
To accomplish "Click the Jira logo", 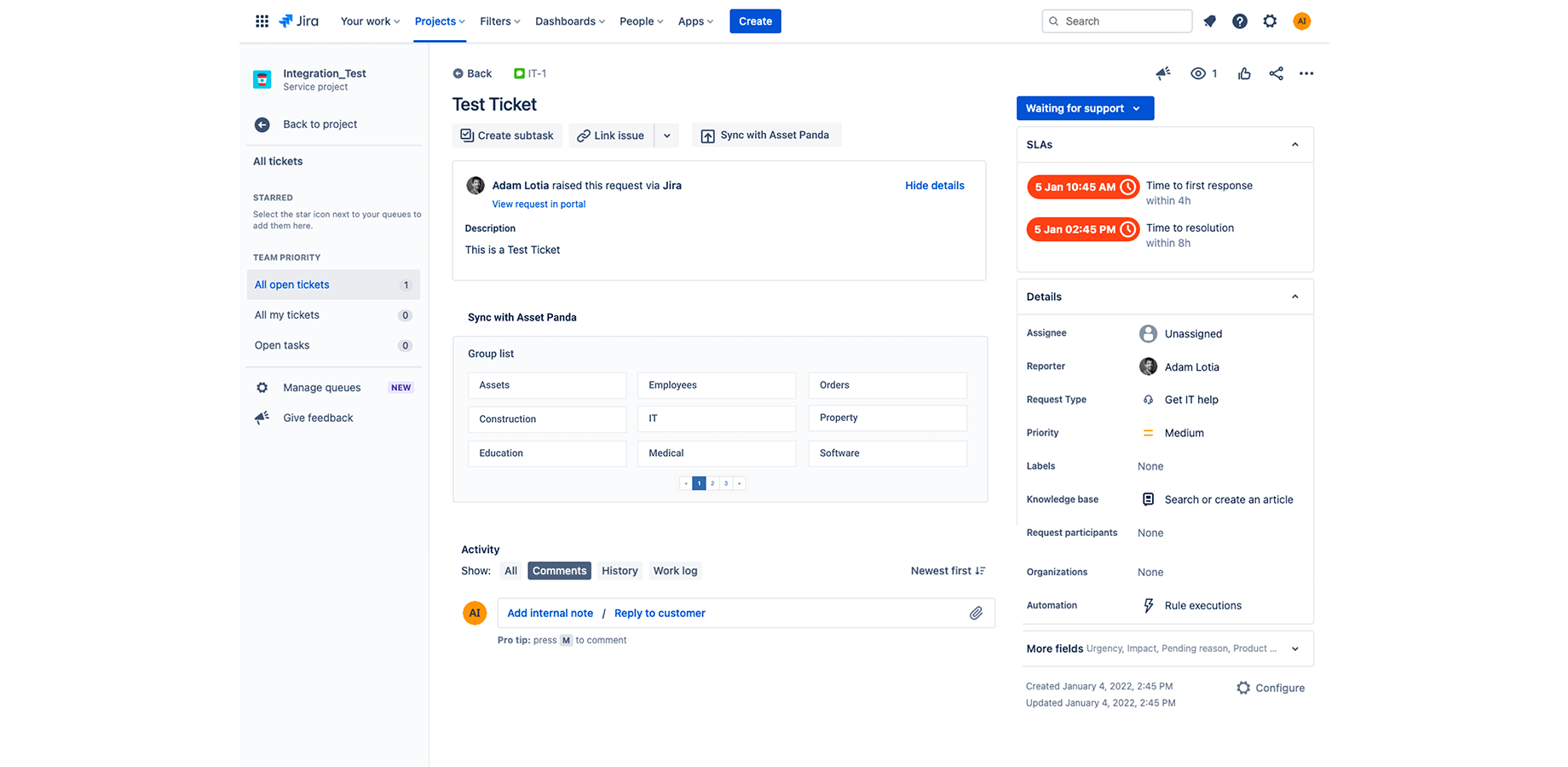I will coord(298,21).
